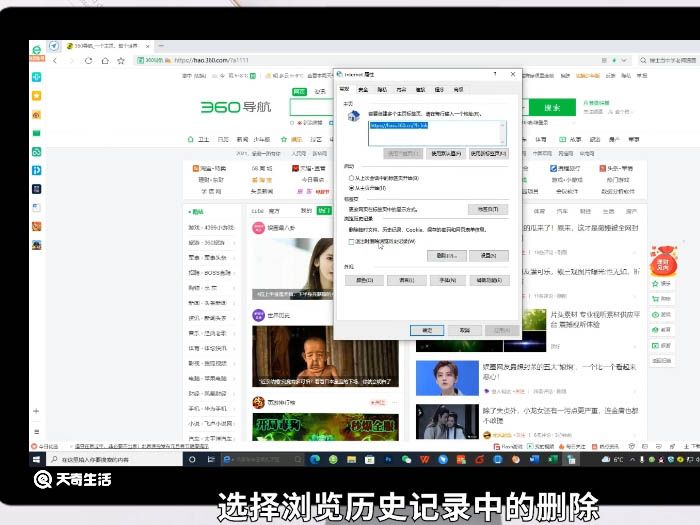The width and height of the screenshot is (700, 525).
Task: Open Excel from the taskbar
Action: tap(553, 459)
